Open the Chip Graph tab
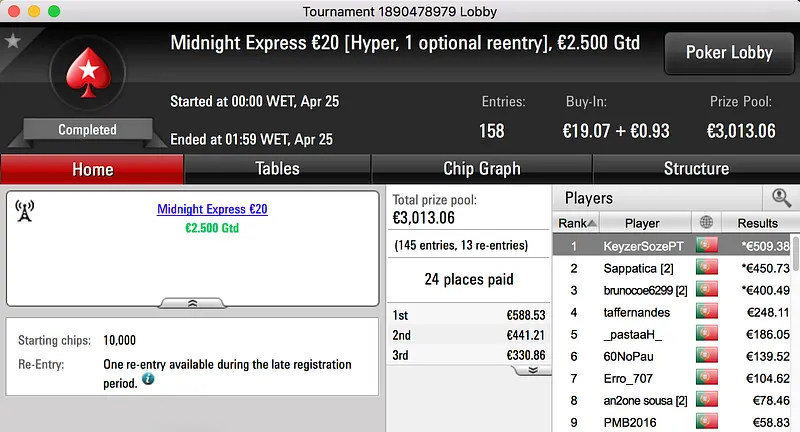Image resolution: width=800 pixels, height=432 pixels. tap(481, 169)
